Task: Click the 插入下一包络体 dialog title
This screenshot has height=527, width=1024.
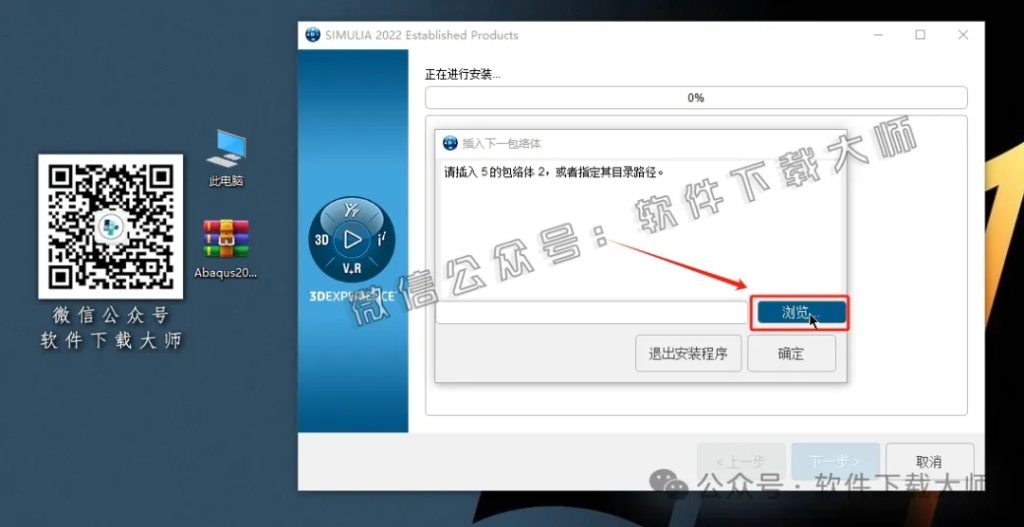Action: [502, 144]
